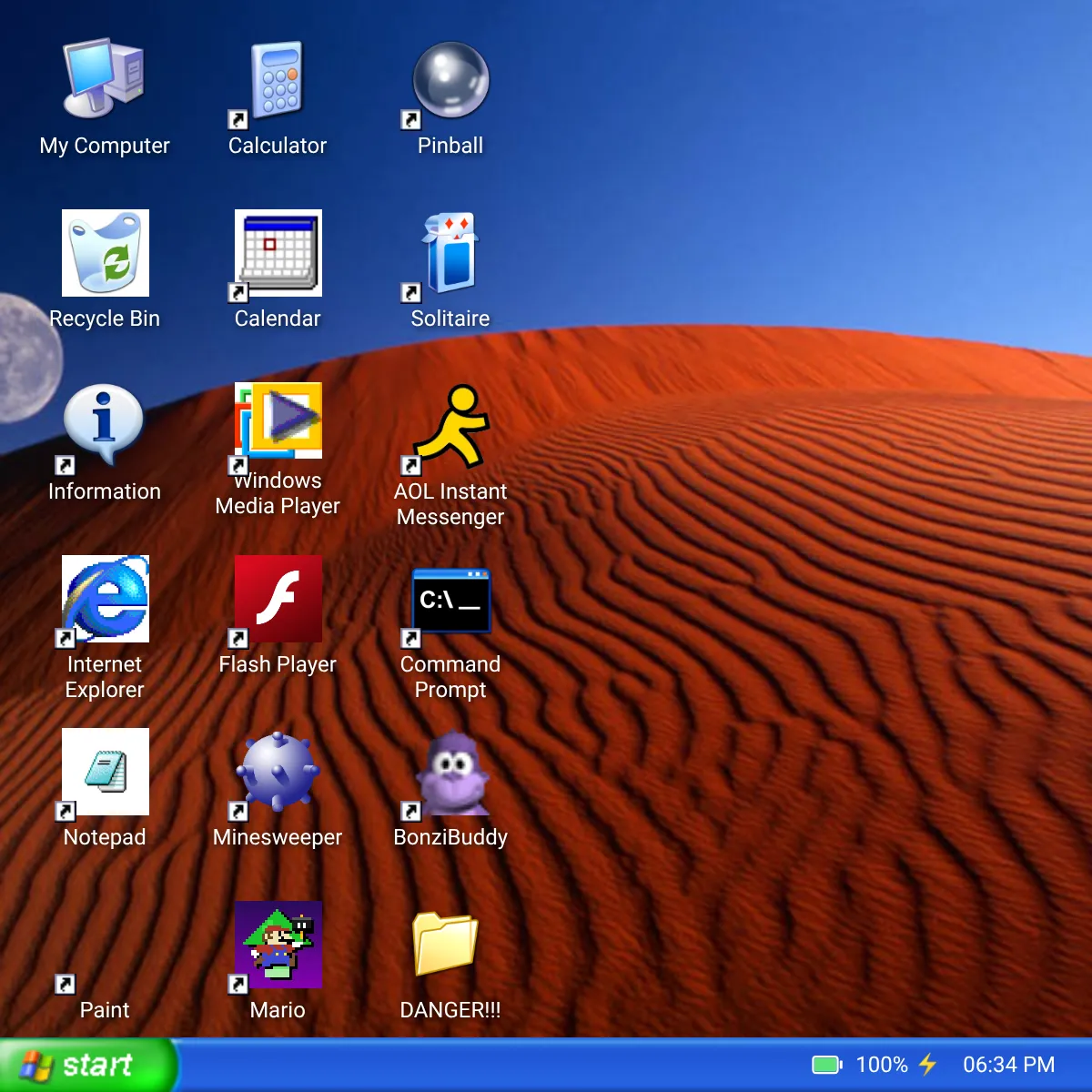This screenshot has width=1092, height=1092.
Task: Launch the Calculator shortcut
Action: [278, 79]
